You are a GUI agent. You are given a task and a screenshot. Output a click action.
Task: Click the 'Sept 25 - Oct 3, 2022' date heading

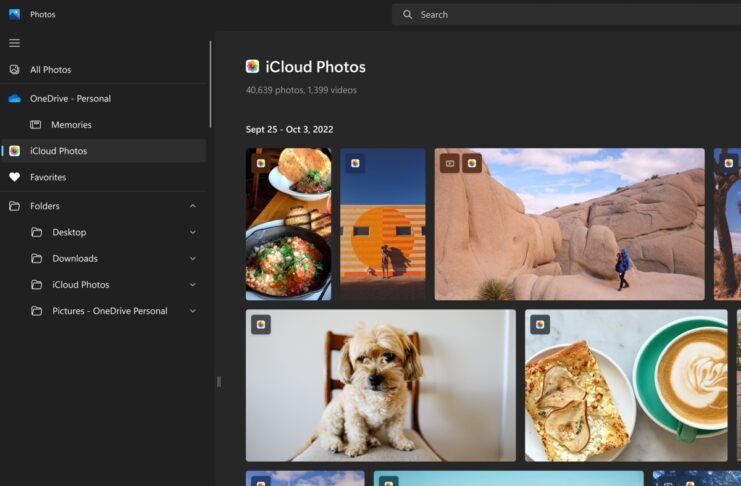pyautogui.click(x=289, y=130)
